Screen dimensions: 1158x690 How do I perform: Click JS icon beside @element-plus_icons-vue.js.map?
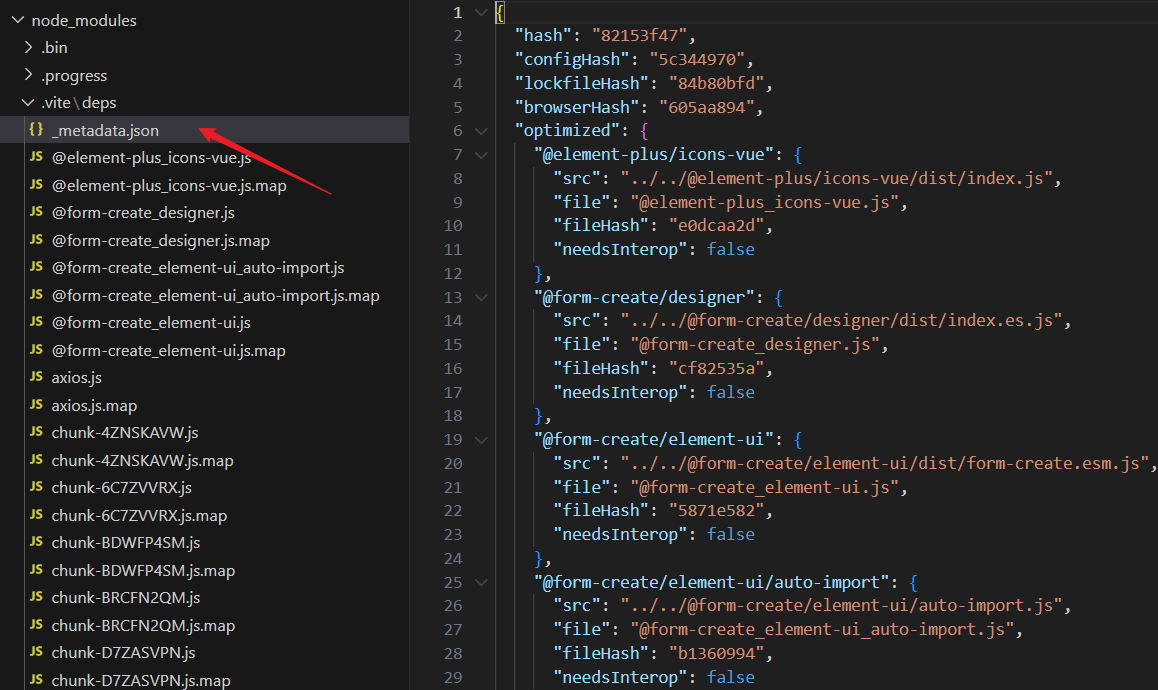[x=36, y=185]
